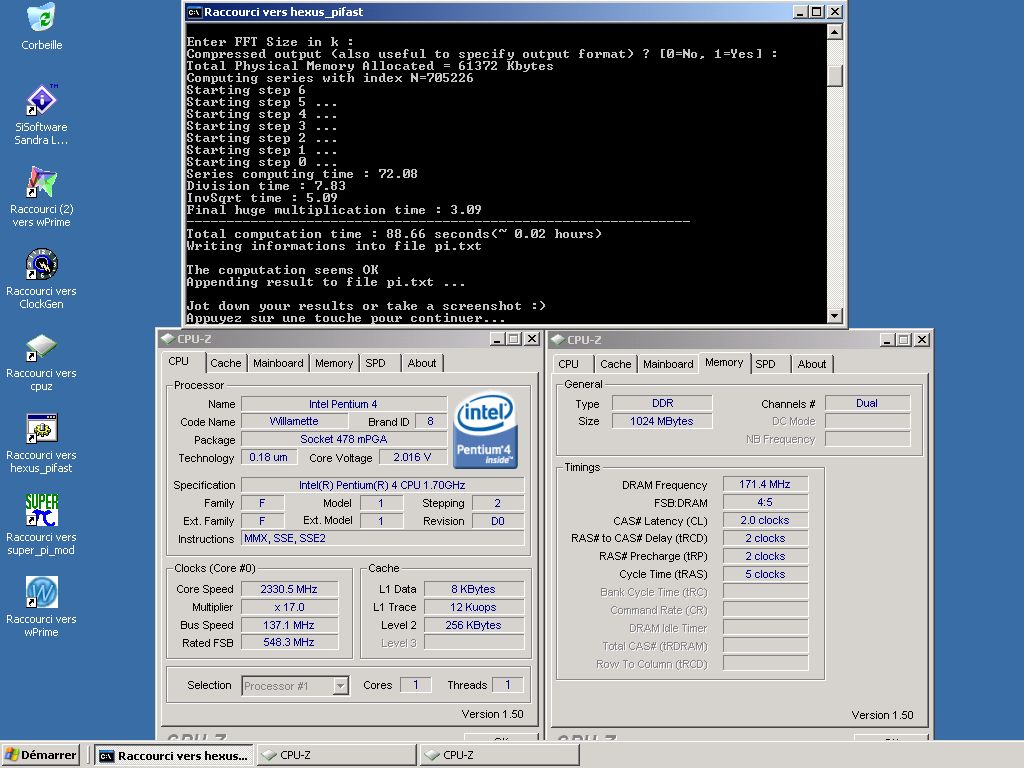
Task: Open the Corbeille recycle bin icon
Action: (x=42, y=18)
